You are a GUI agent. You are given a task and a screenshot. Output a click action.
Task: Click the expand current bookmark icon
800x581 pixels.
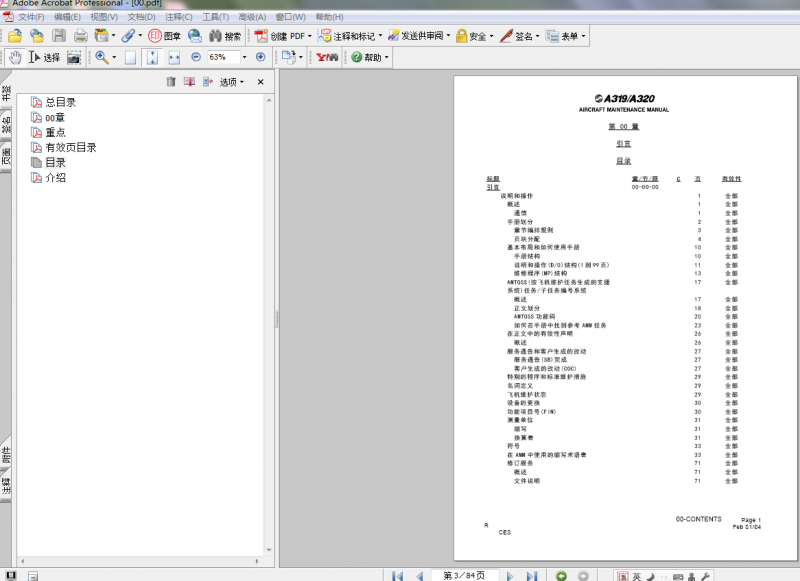coord(208,82)
